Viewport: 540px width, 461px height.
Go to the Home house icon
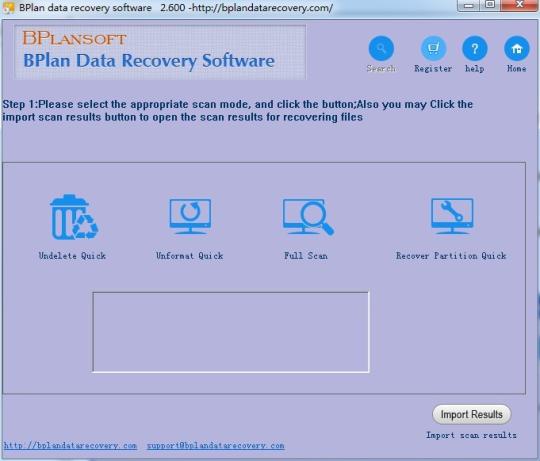click(x=517, y=48)
